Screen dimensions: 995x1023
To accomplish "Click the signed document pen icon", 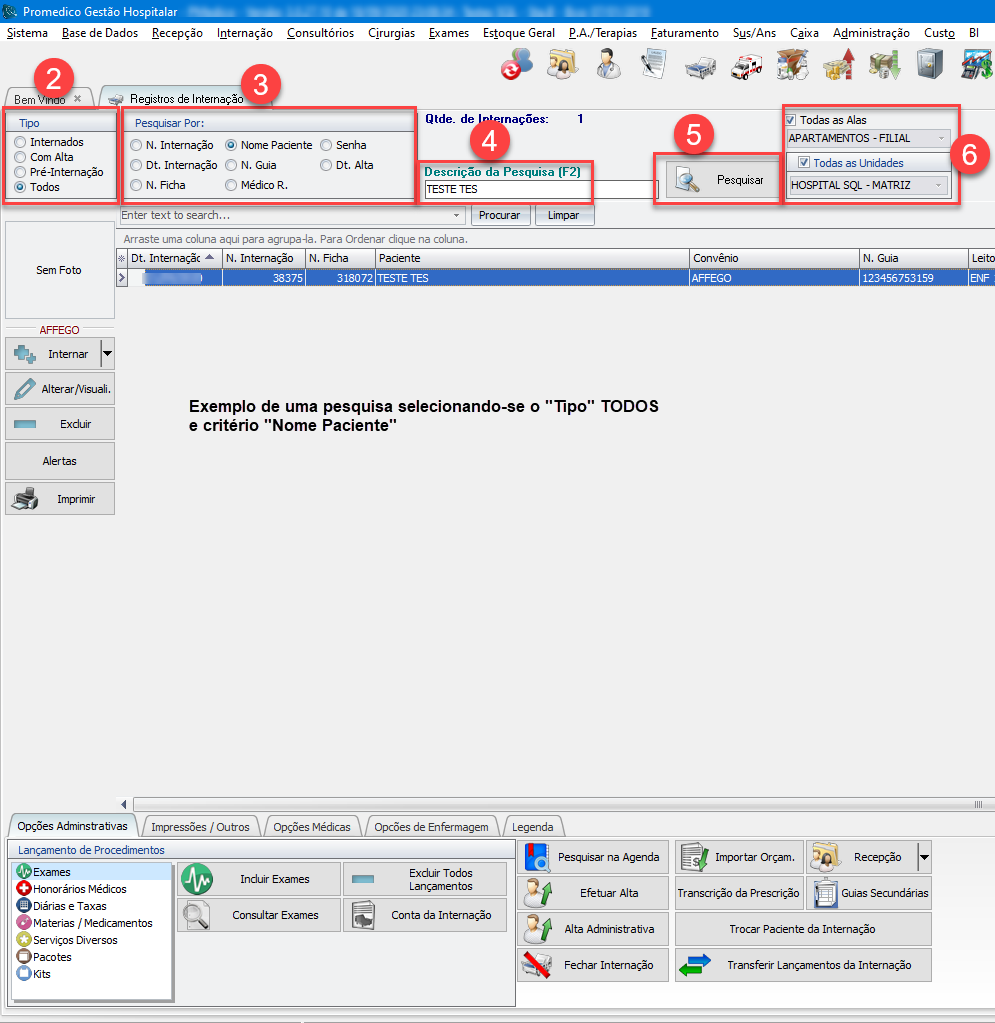I will (654, 65).
